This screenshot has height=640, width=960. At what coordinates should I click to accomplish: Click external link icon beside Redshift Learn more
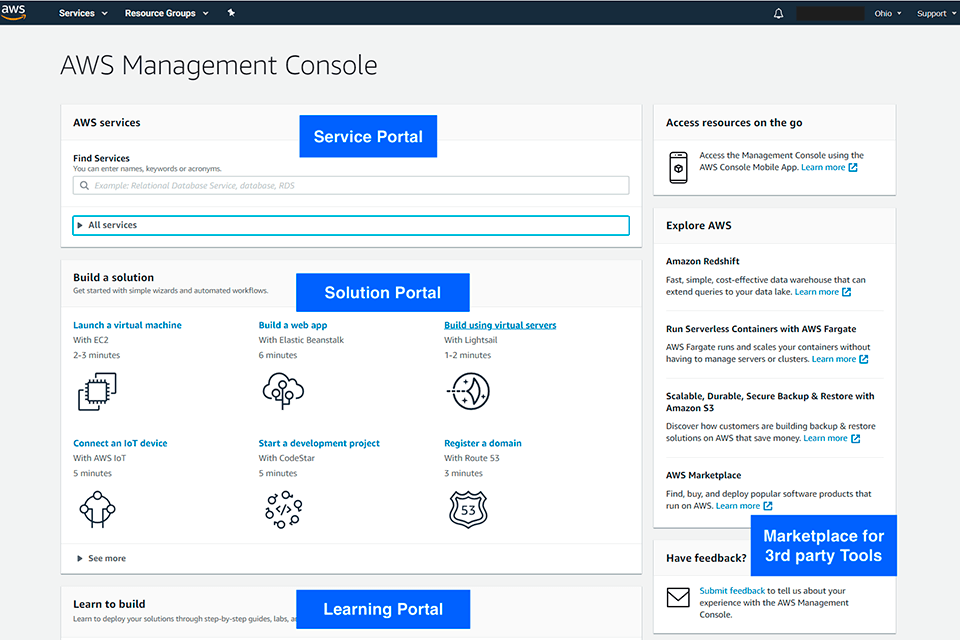click(847, 292)
